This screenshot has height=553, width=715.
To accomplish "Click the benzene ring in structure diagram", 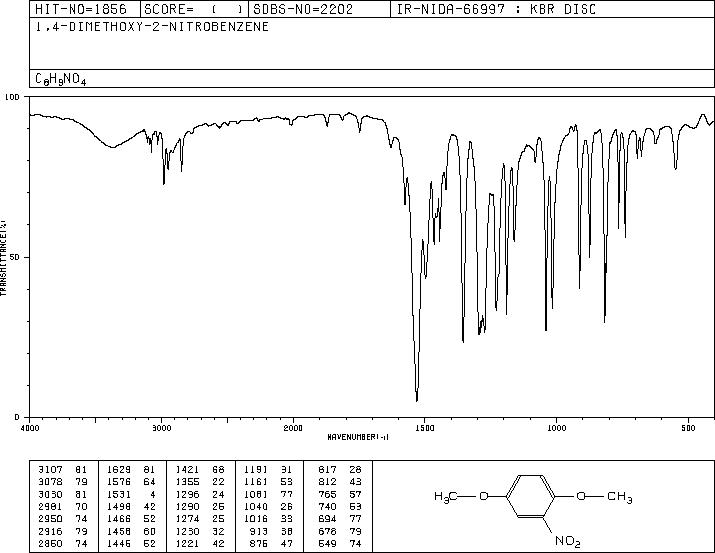I will [x=531, y=496].
